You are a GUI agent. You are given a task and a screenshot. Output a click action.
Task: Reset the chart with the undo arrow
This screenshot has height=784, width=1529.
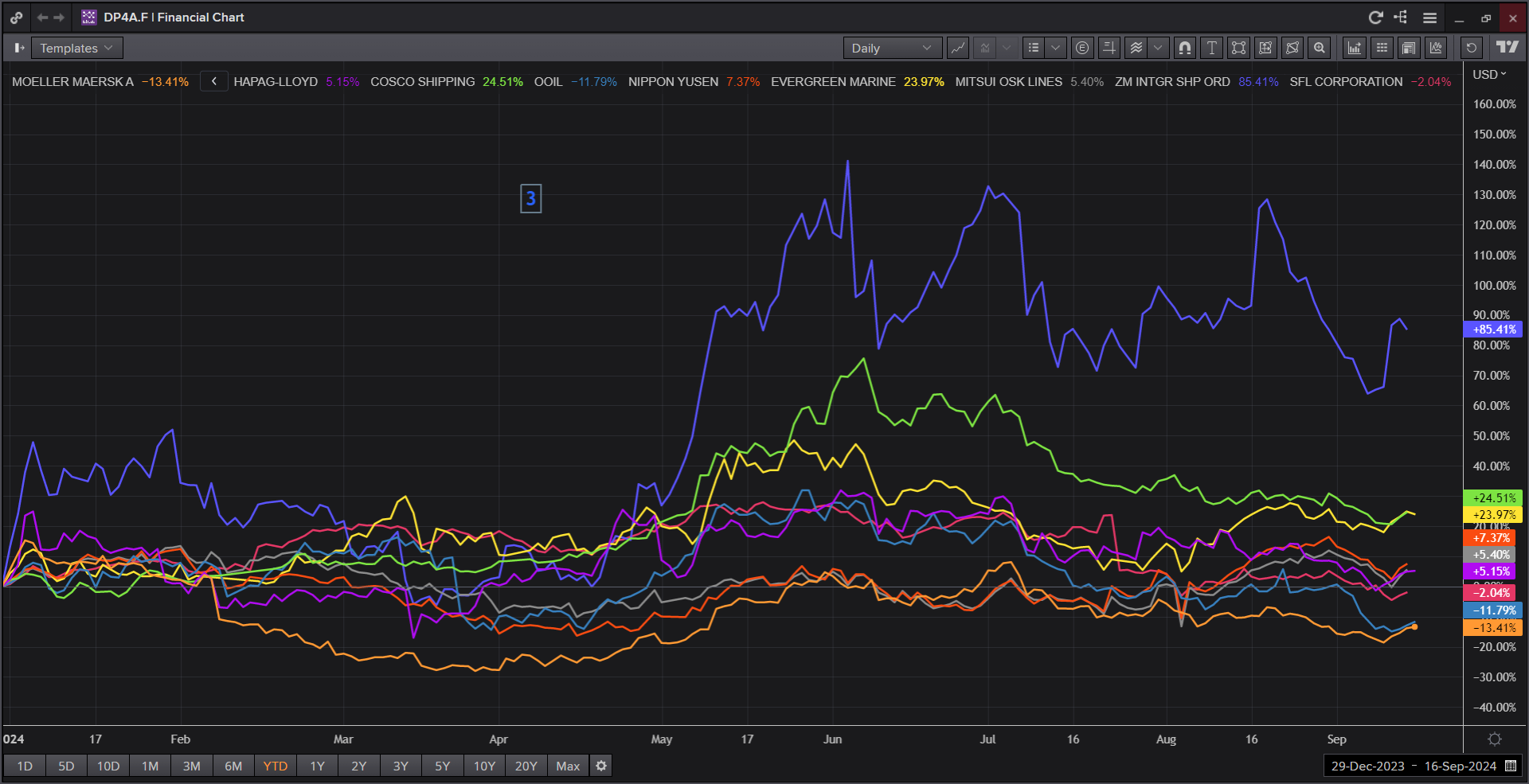1471,48
